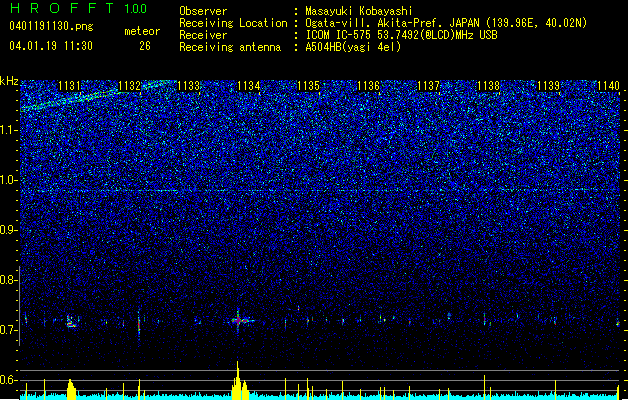Click the 0.9 kHz axis label
The width and height of the screenshot is (629, 400).
(x=8, y=230)
